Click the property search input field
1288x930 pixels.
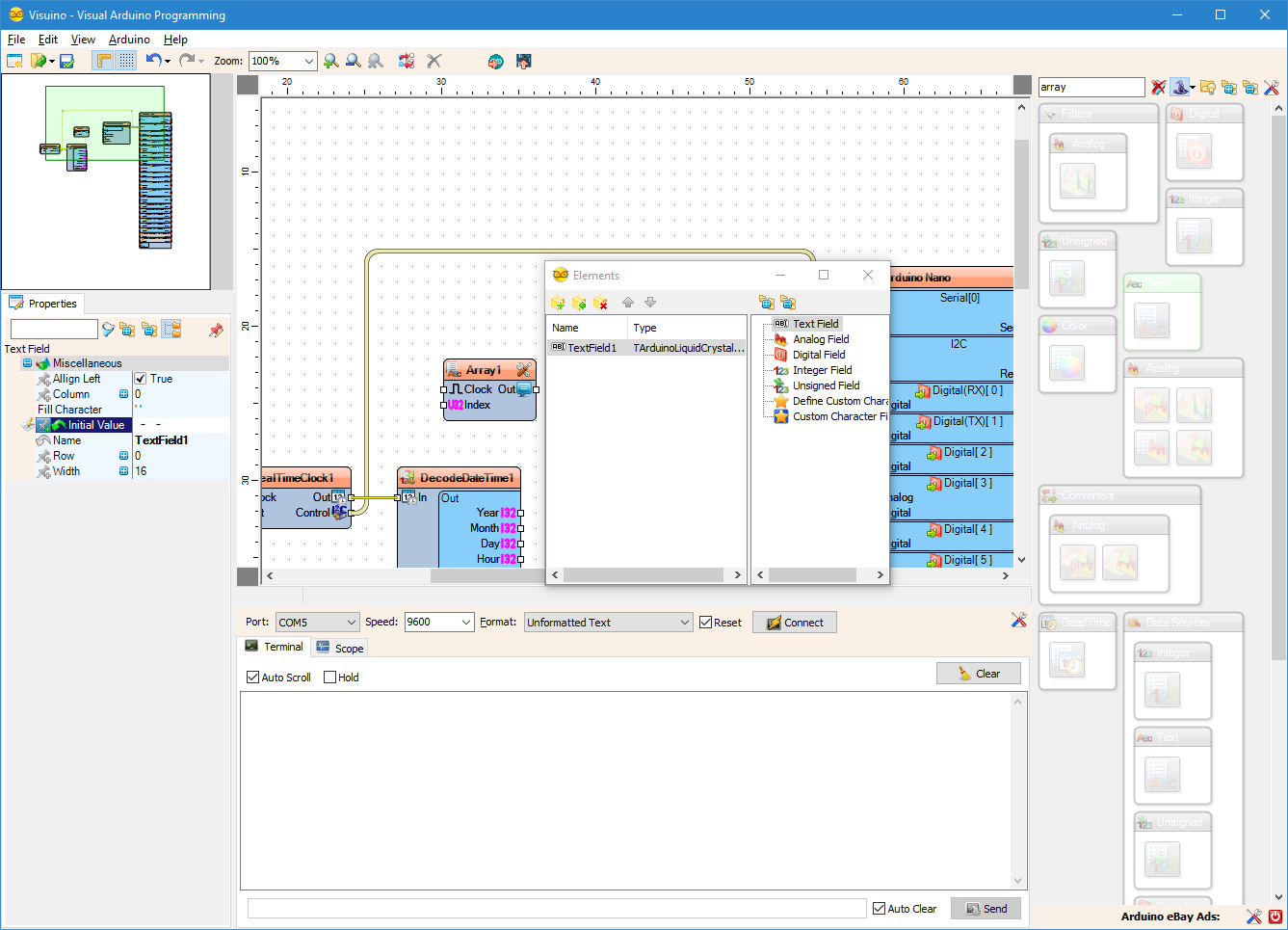pos(54,330)
